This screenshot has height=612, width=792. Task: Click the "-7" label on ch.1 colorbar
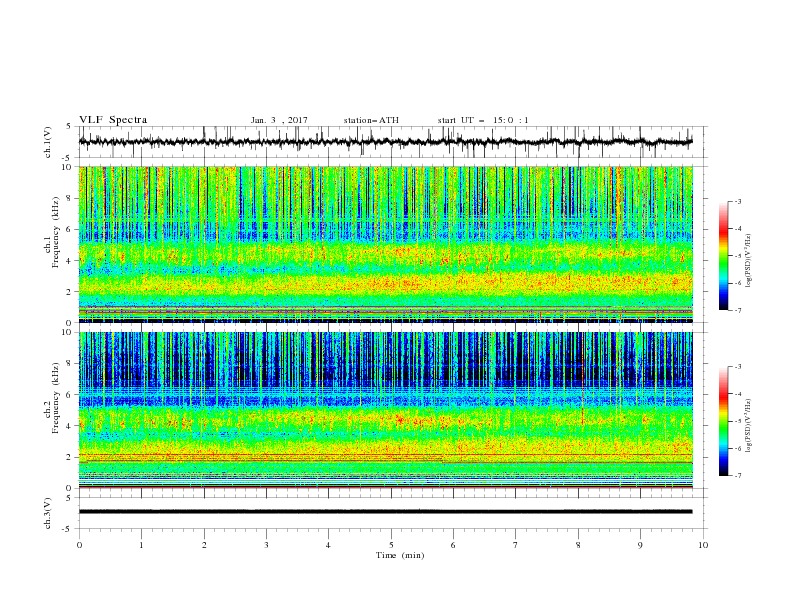pyautogui.click(x=737, y=310)
